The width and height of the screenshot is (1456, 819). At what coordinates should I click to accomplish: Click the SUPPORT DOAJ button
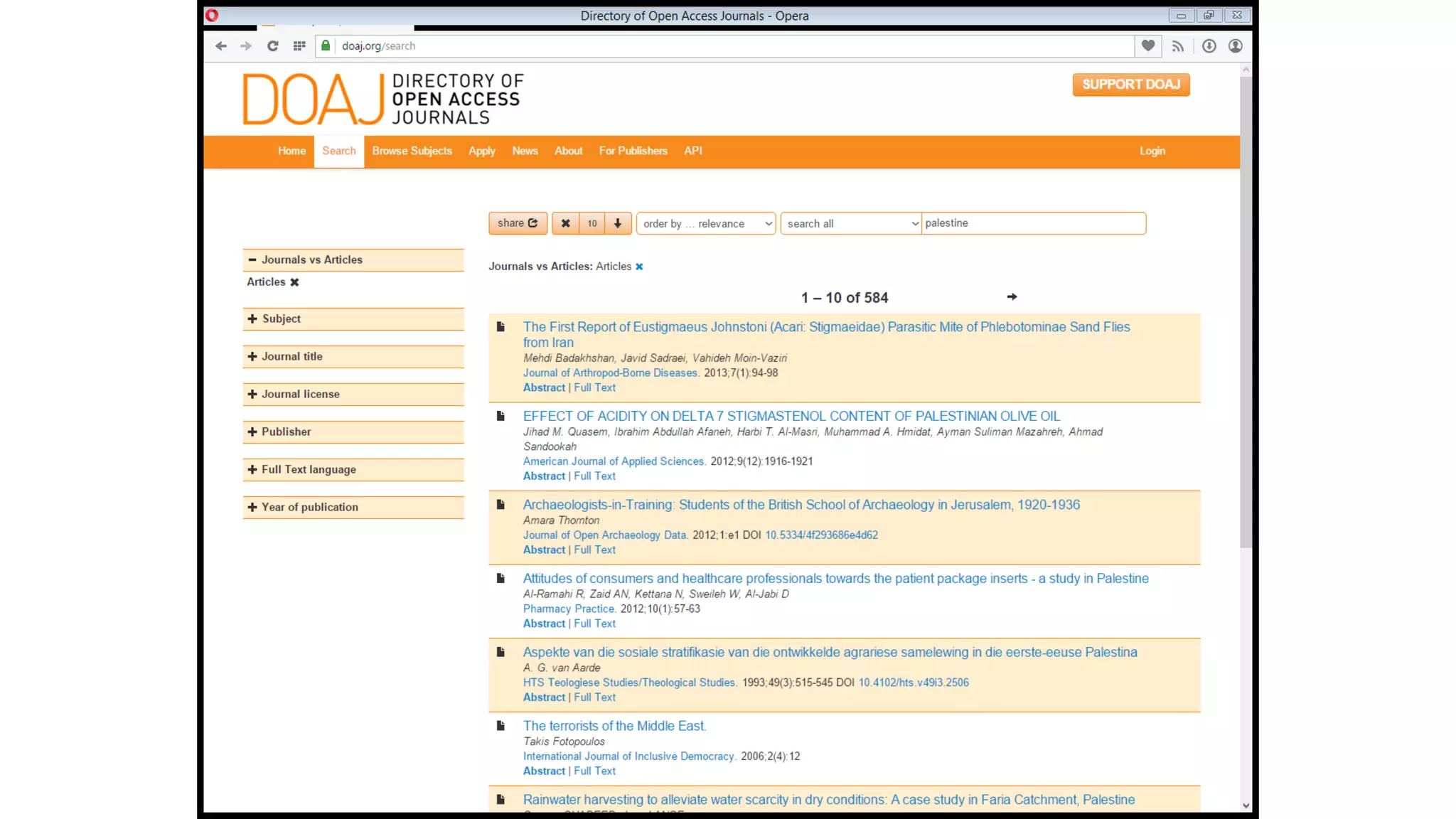pyautogui.click(x=1130, y=85)
